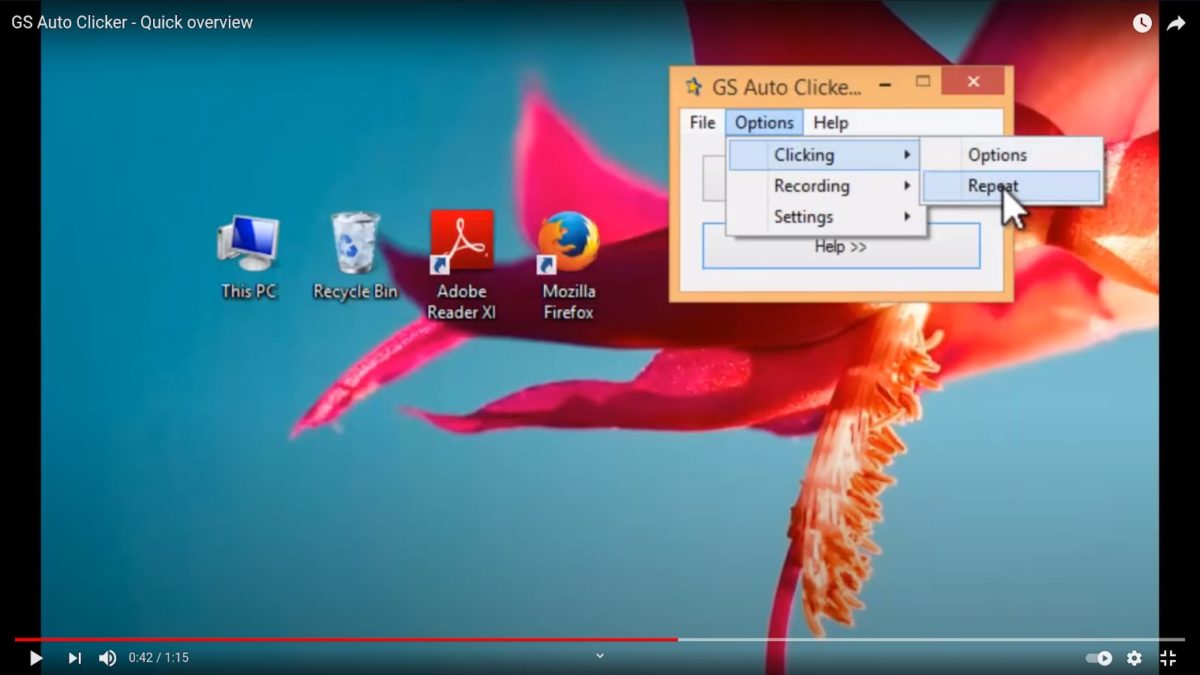The image size is (1200, 675).
Task: Open the File menu
Action: [702, 122]
